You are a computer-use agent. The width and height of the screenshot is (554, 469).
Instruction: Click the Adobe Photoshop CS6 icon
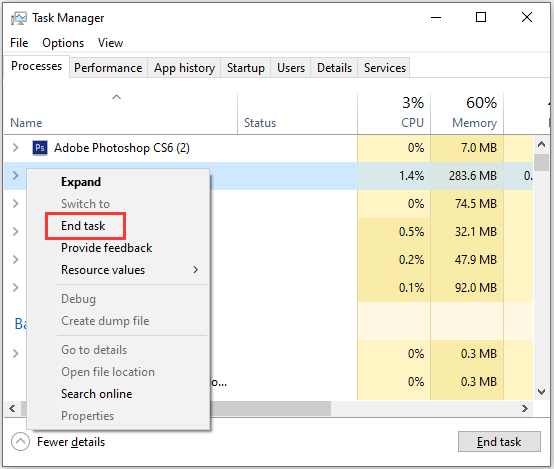[40, 148]
